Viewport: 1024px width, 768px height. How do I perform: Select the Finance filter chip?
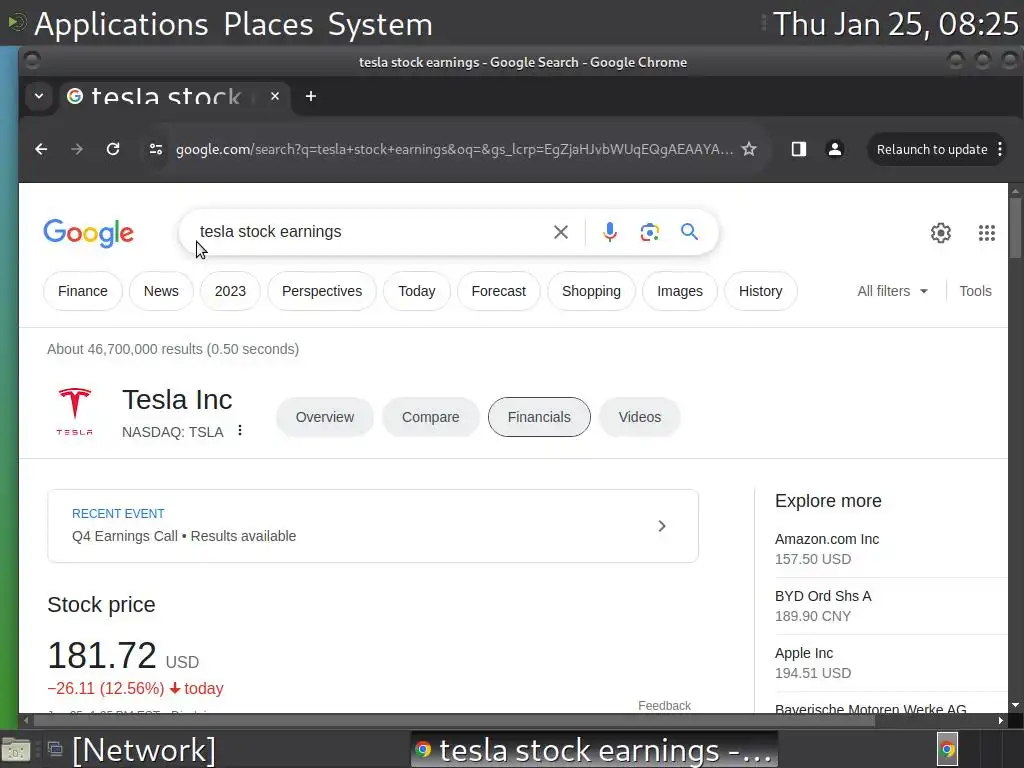pos(83,291)
